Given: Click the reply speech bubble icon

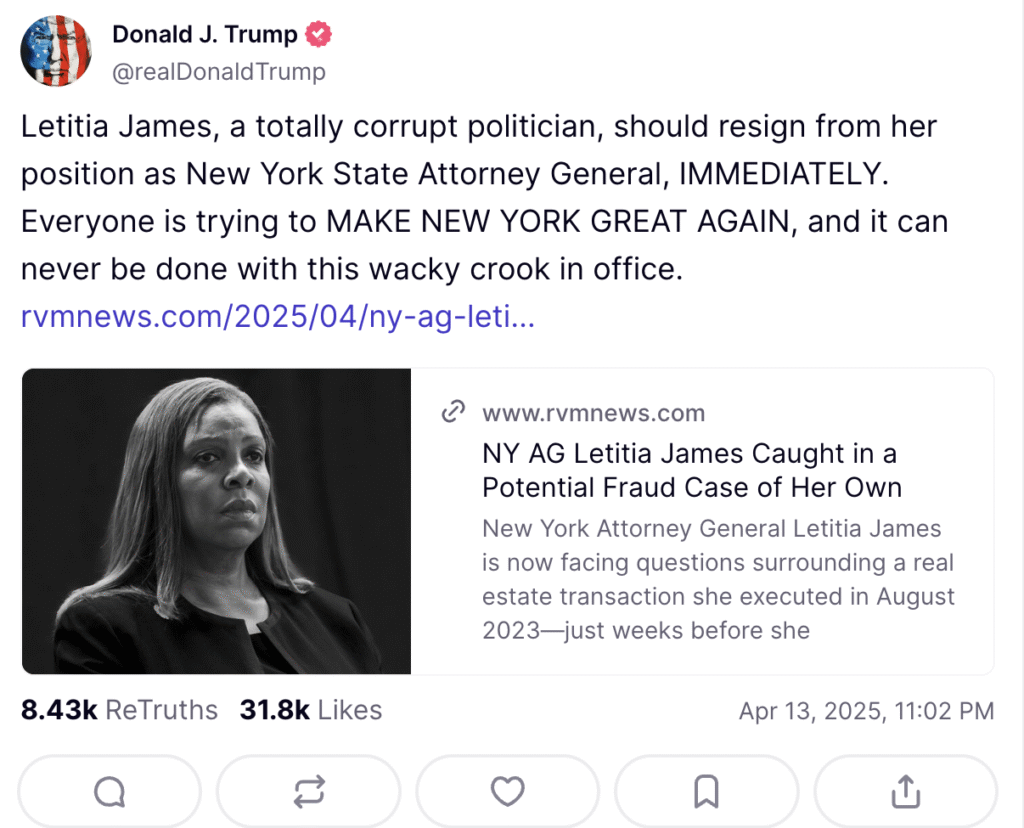Looking at the screenshot, I should point(109,792).
